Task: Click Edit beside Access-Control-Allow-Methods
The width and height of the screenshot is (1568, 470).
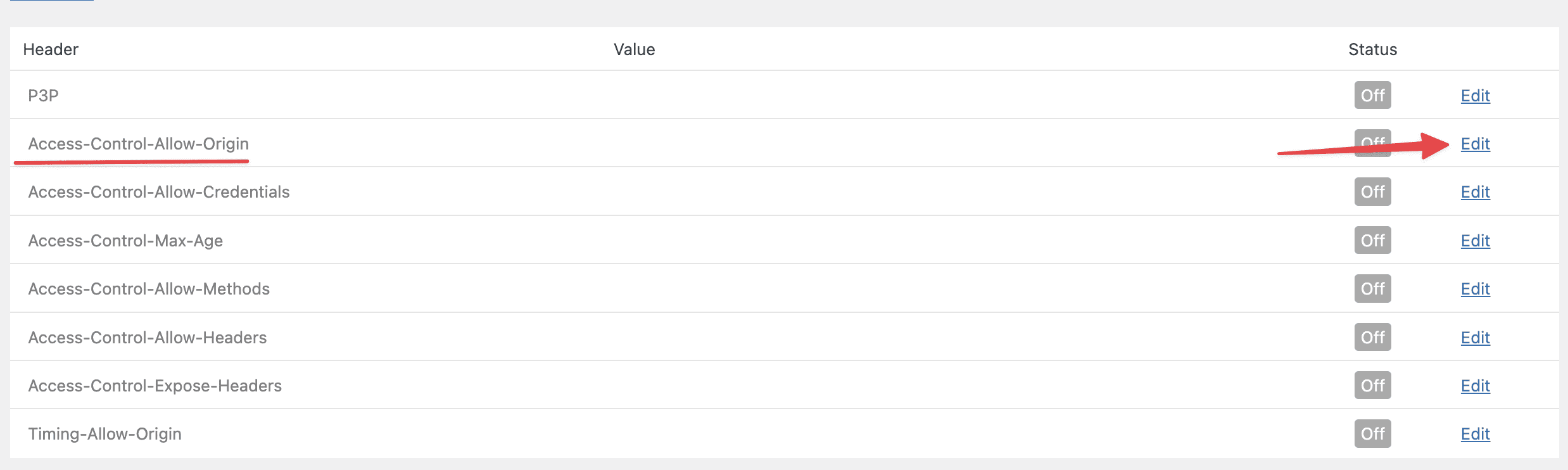Action: click(x=1475, y=289)
